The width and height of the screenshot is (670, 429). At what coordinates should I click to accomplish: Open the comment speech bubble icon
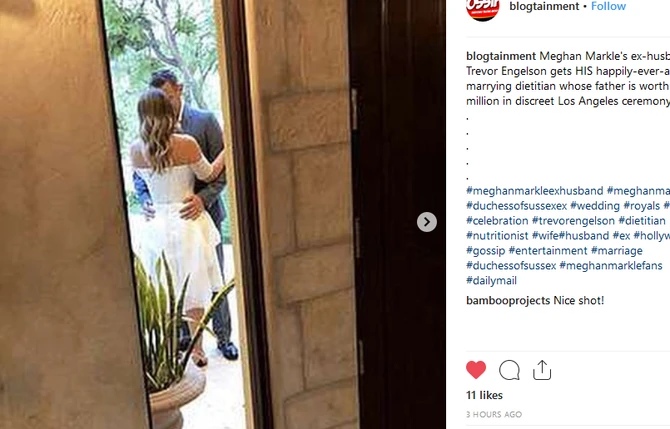tap(509, 370)
